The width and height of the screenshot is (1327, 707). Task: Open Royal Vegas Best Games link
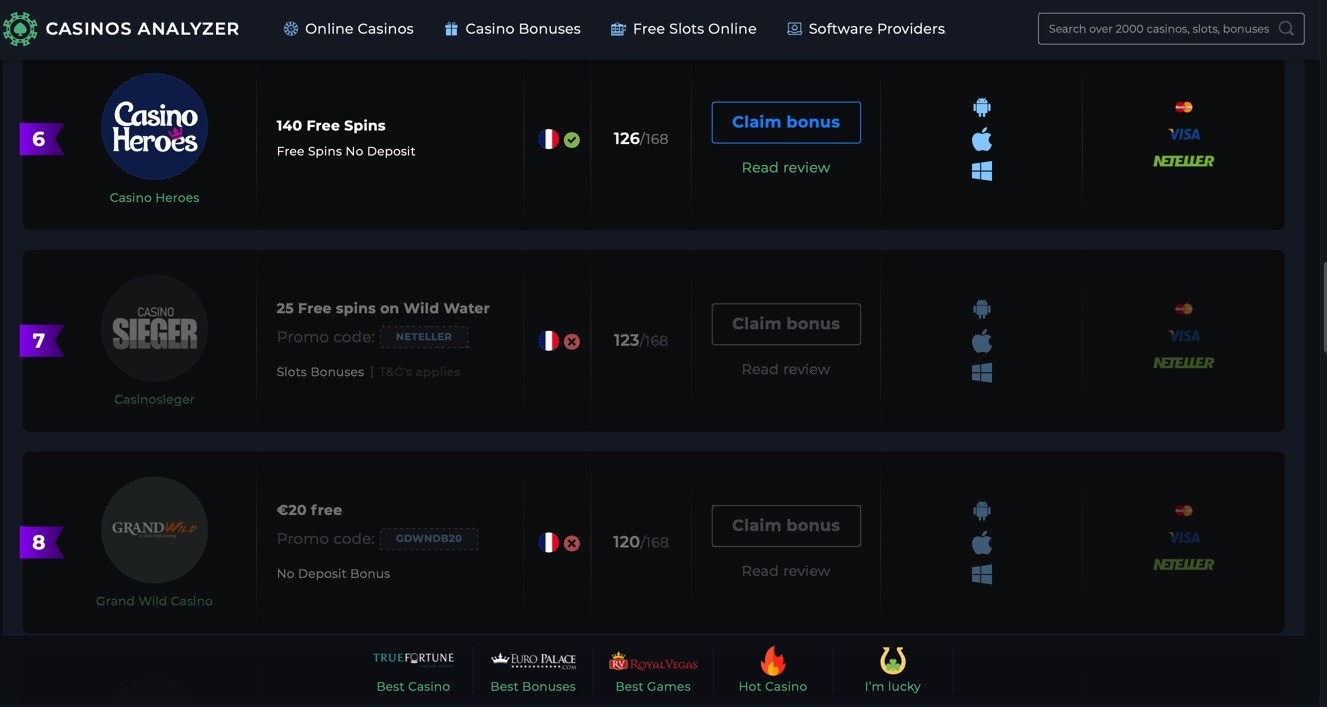(x=653, y=671)
